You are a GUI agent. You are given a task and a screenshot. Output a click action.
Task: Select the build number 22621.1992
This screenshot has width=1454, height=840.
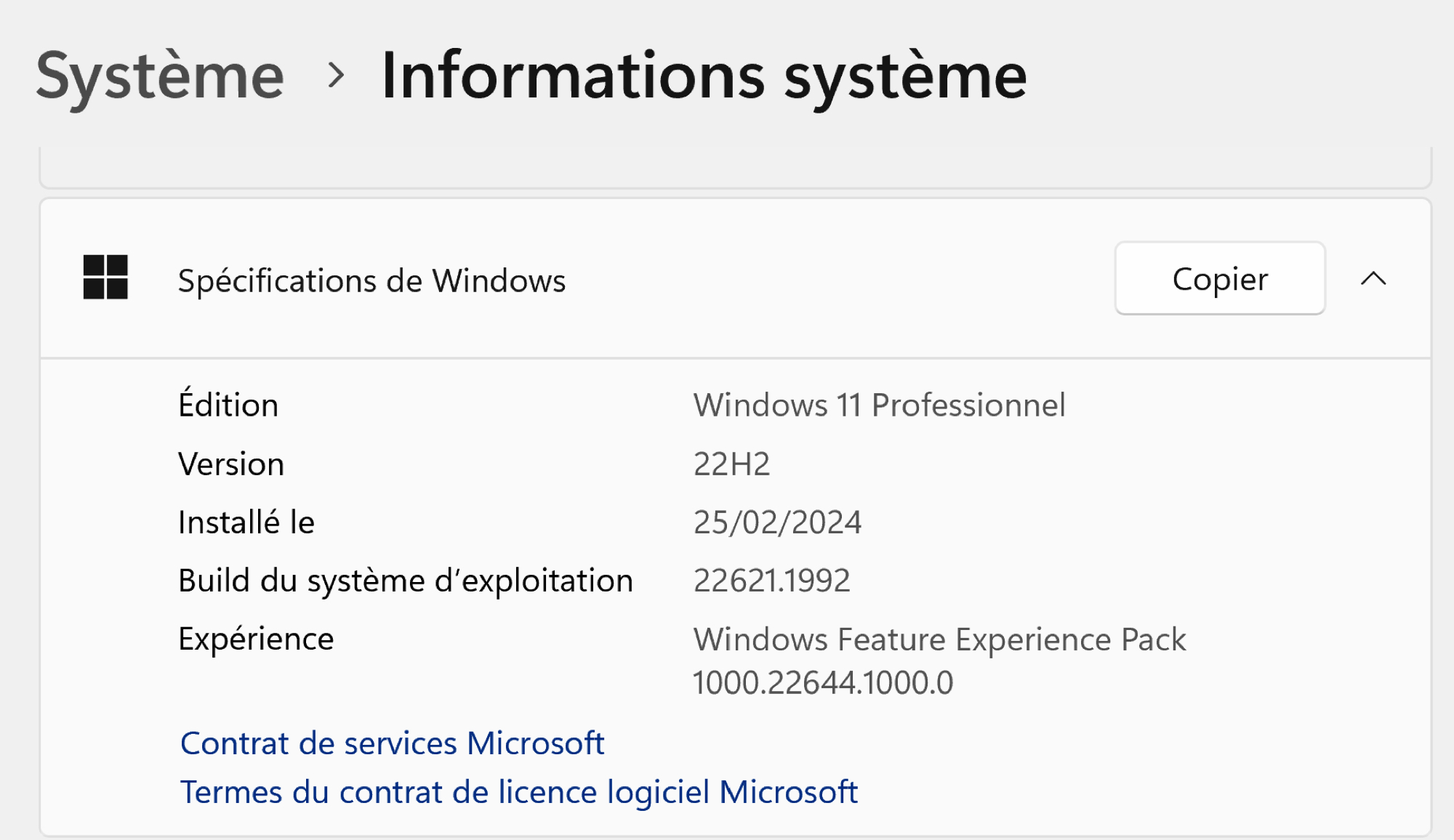(771, 581)
